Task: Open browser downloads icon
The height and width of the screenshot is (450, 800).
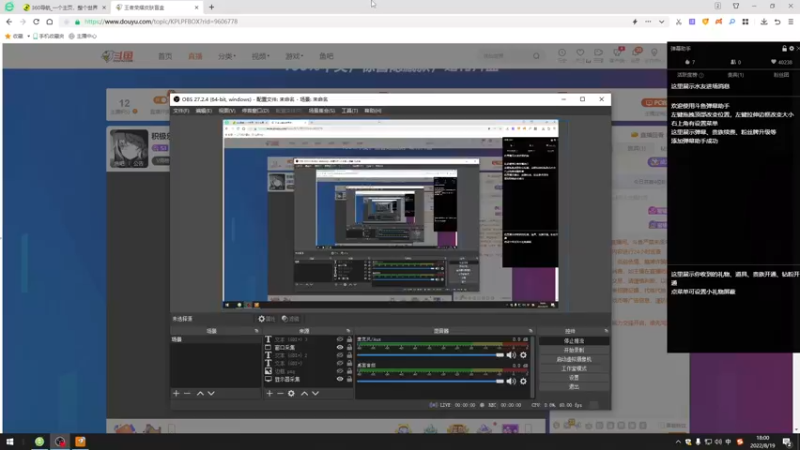Action: click(x=764, y=22)
